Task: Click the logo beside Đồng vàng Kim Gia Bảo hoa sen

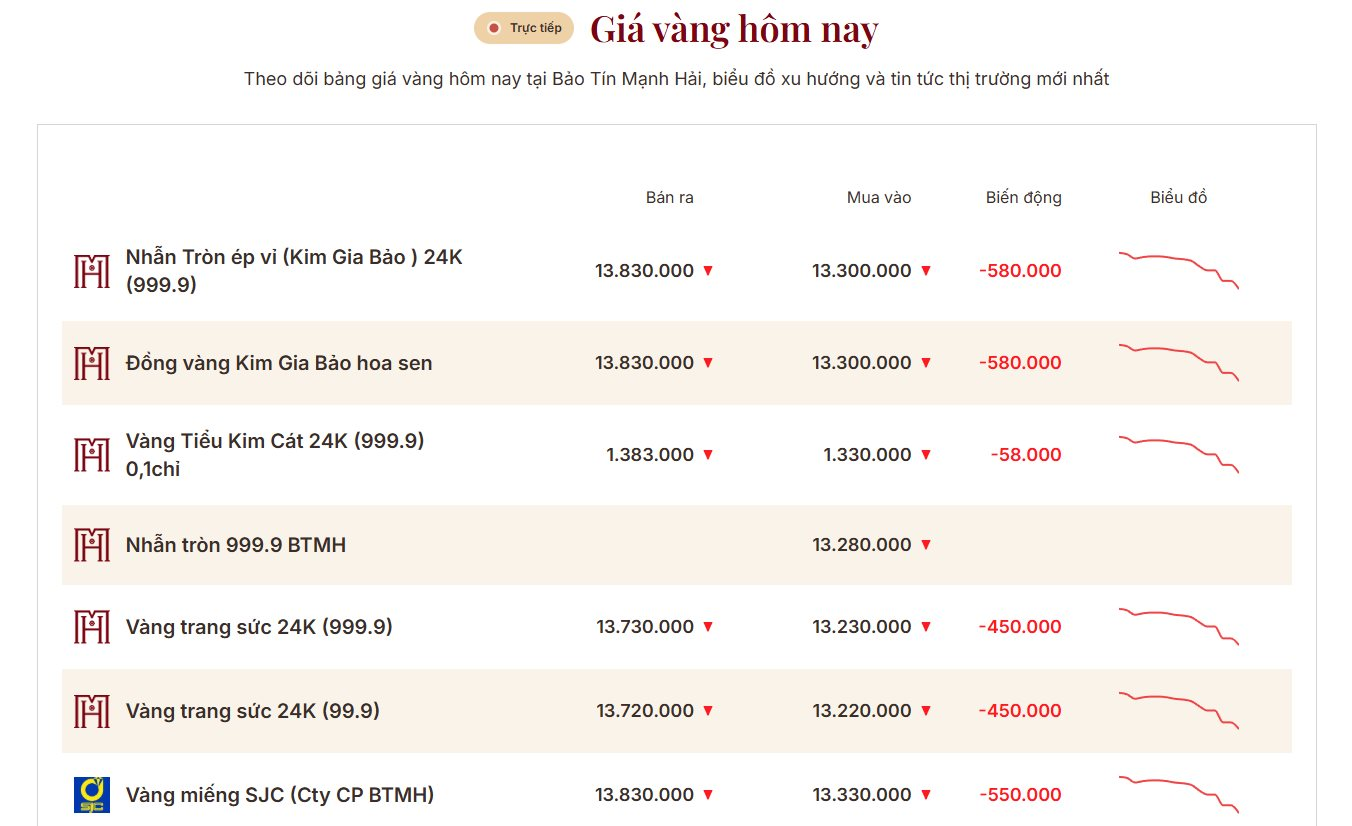Action: pos(92,363)
